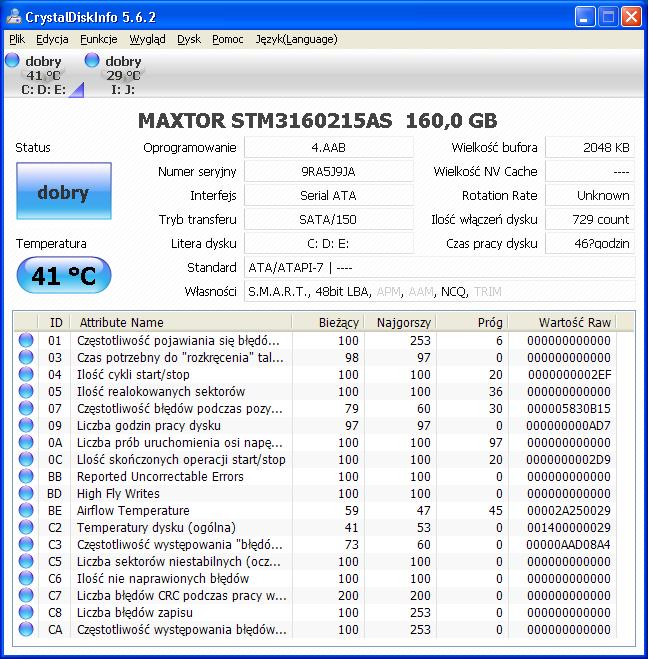Click the Bieżący column header
This screenshot has width=649, height=659.
coord(328,322)
